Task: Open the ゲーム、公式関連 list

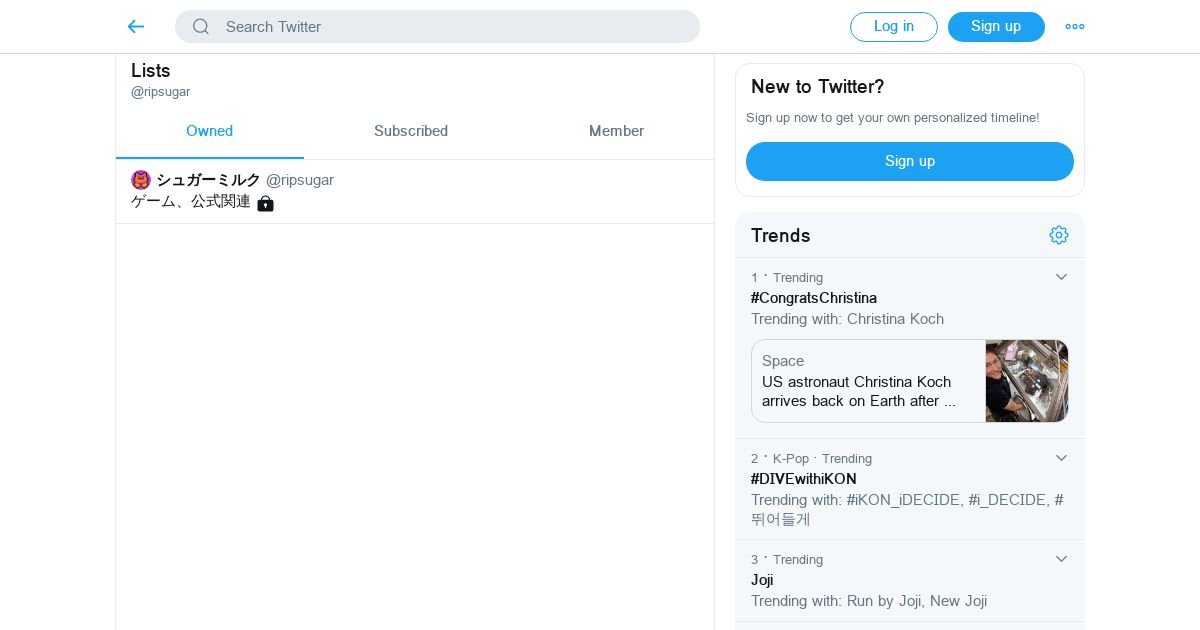Action: pyautogui.click(x=191, y=202)
